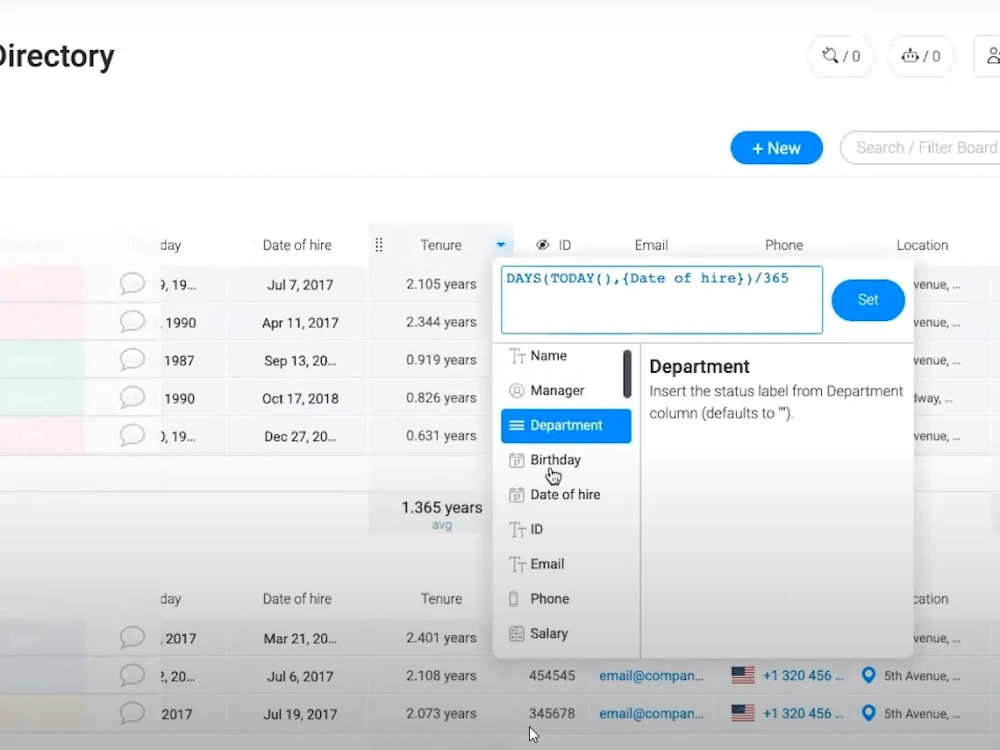Click location pin in 345678 row
The height and width of the screenshot is (750, 1000).
pos(868,713)
